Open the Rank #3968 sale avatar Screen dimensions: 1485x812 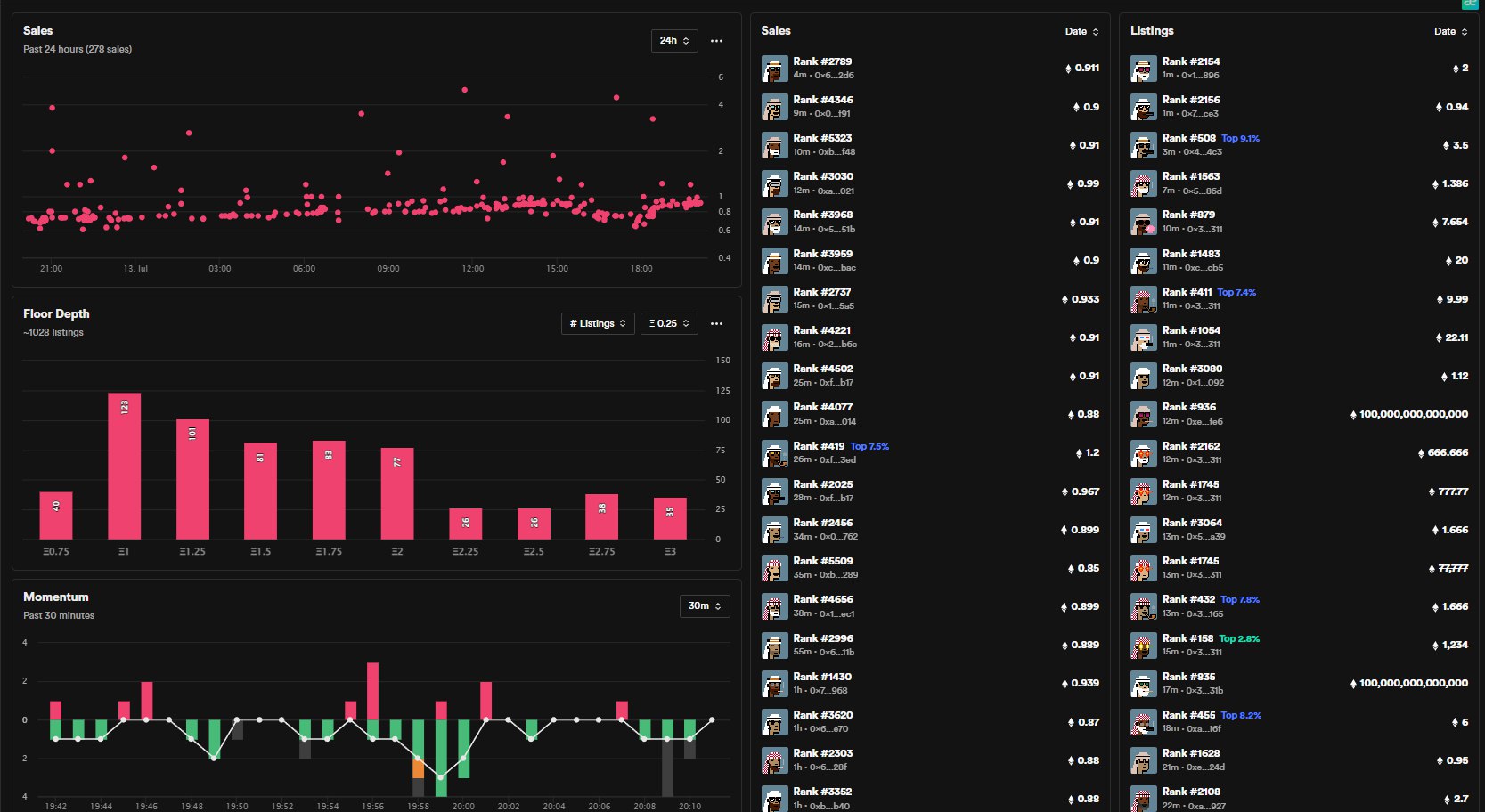[775, 222]
